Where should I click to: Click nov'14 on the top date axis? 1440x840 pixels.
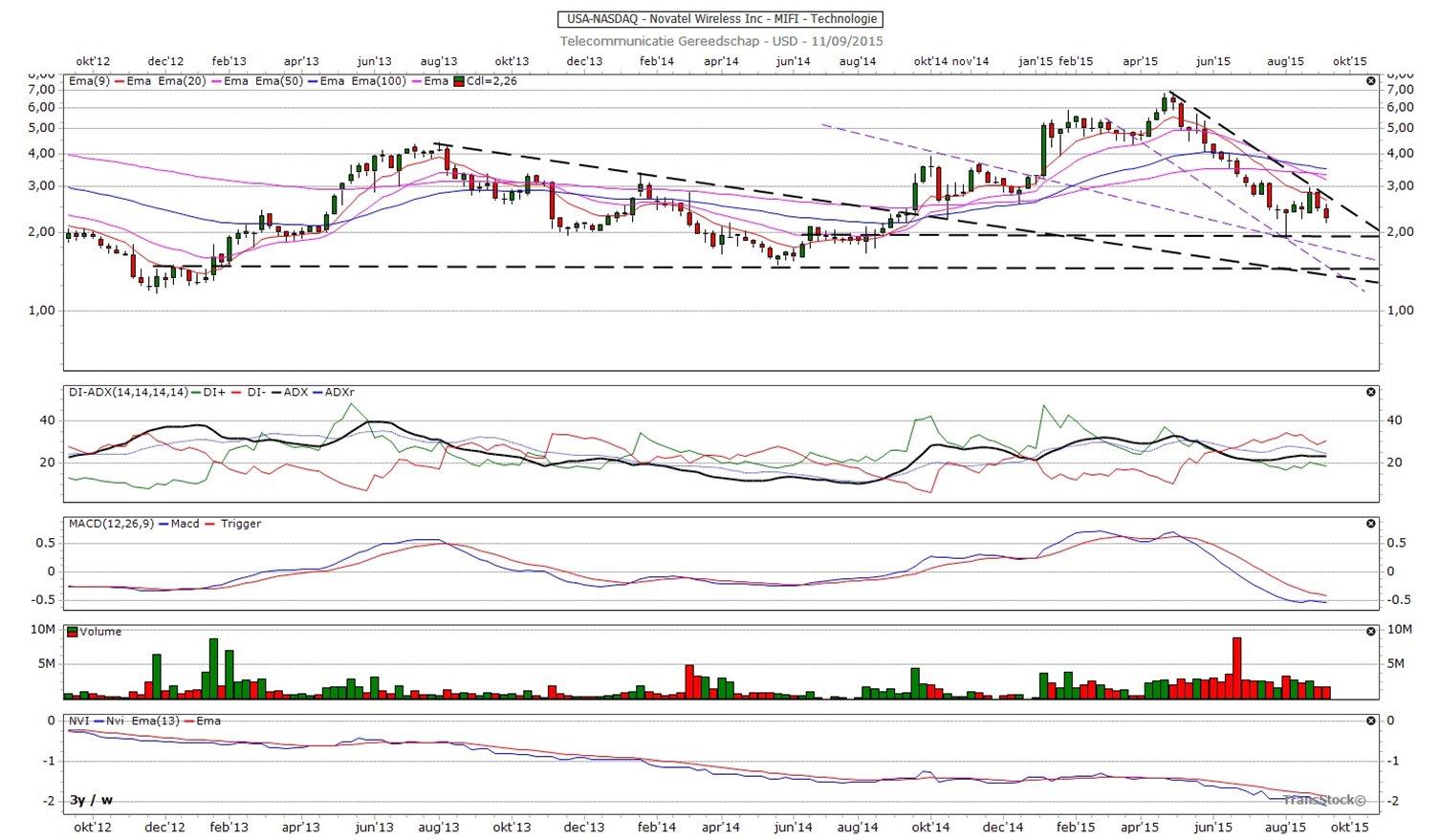point(971,61)
